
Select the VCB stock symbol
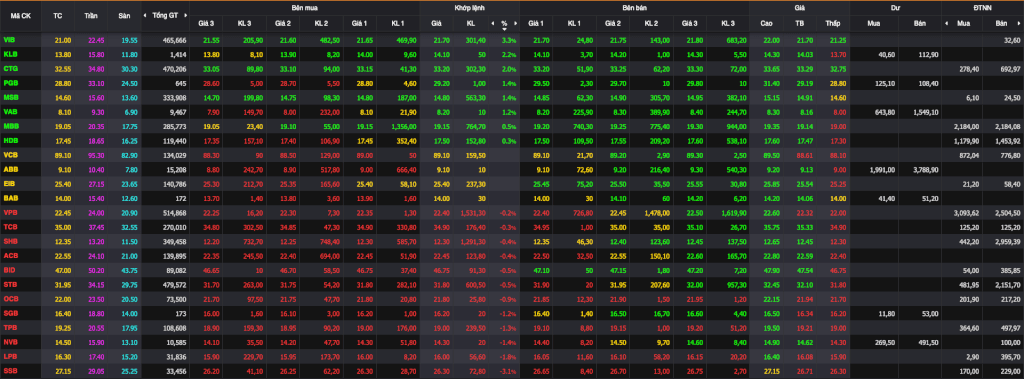(10, 155)
